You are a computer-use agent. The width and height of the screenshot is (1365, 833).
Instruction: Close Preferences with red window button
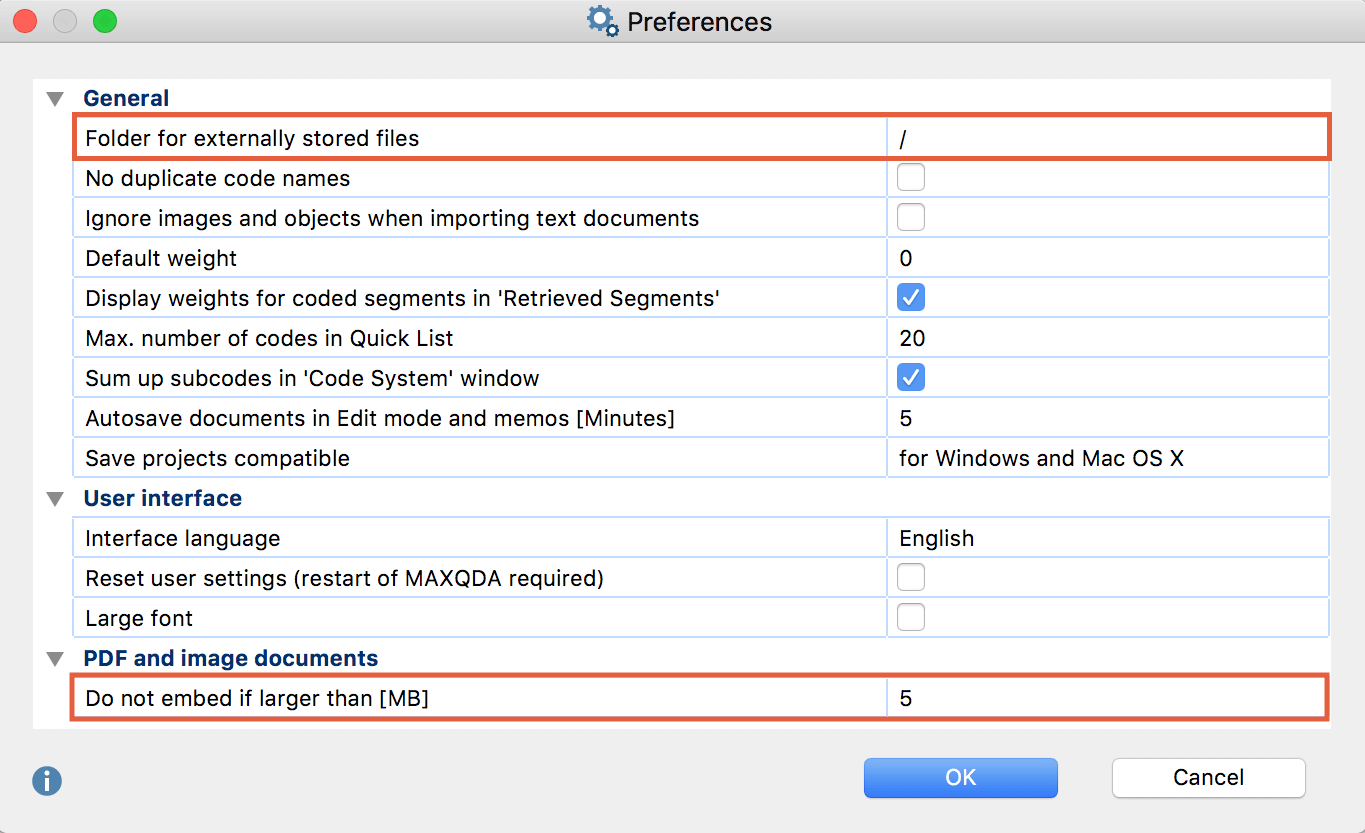tap(26, 21)
